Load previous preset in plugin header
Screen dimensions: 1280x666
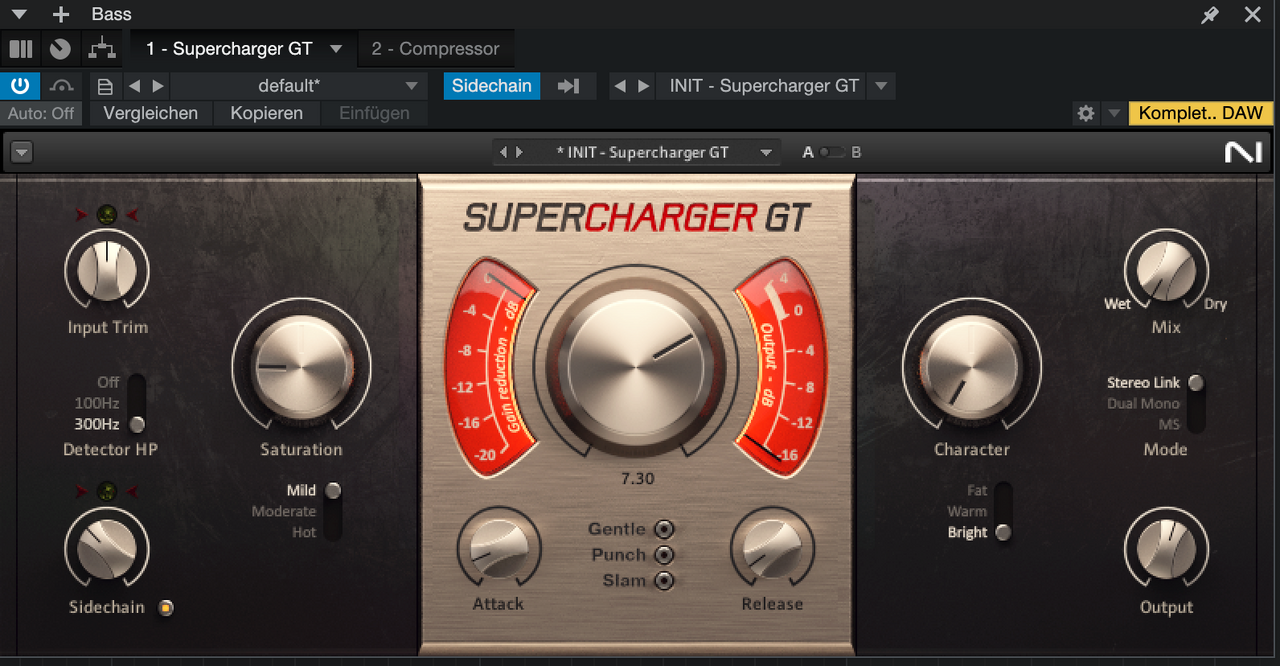point(504,153)
